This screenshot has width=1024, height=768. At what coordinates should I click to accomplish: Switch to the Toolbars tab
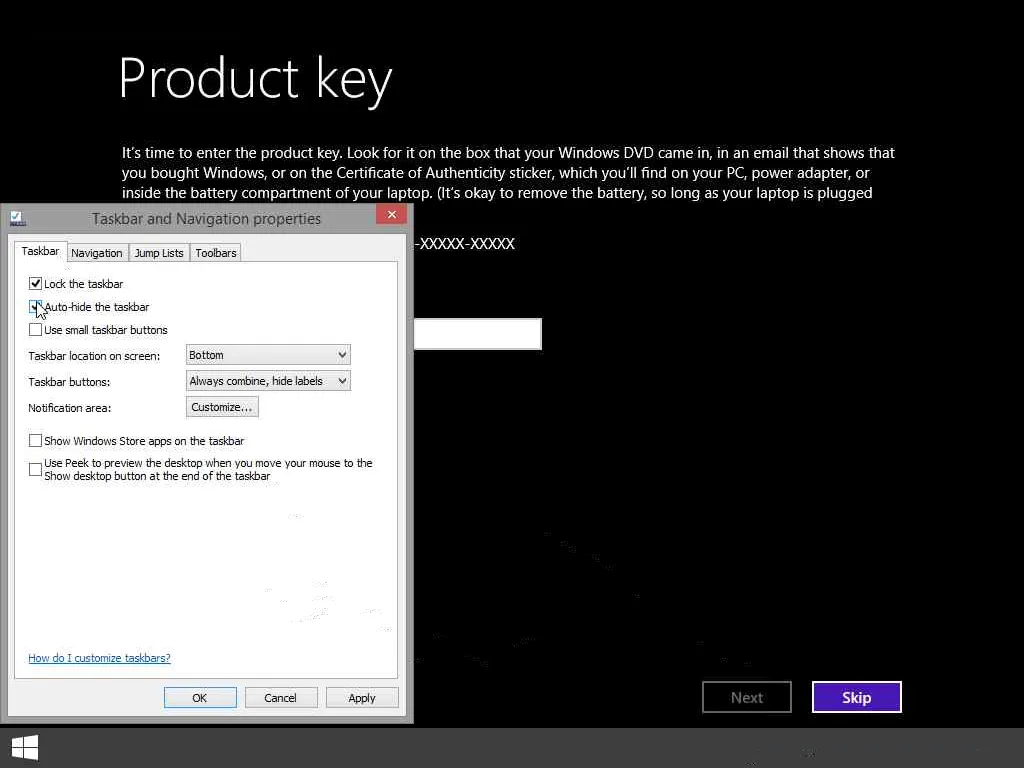tap(216, 253)
